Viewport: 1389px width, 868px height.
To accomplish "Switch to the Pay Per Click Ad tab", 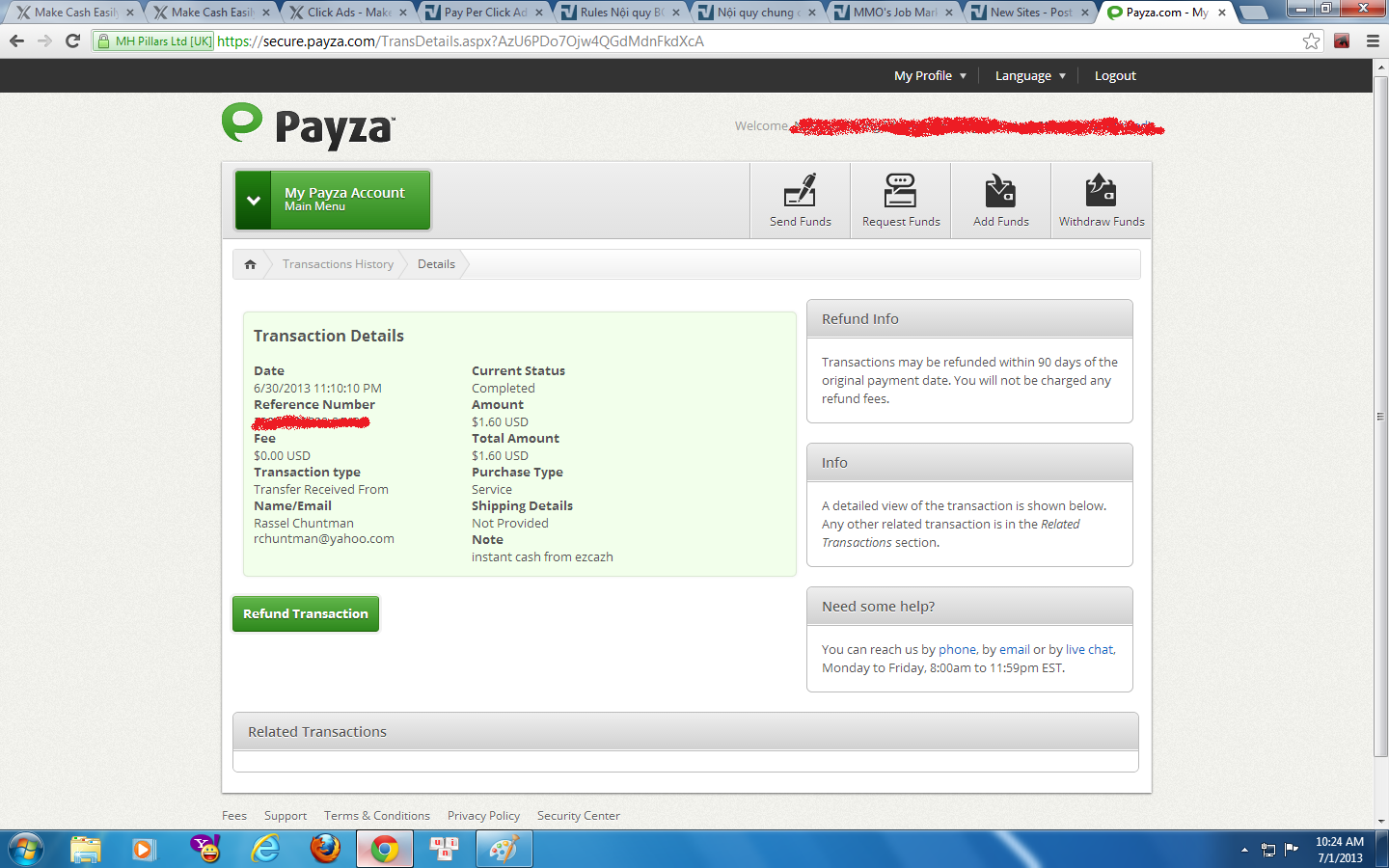I will tap(485, 13).
